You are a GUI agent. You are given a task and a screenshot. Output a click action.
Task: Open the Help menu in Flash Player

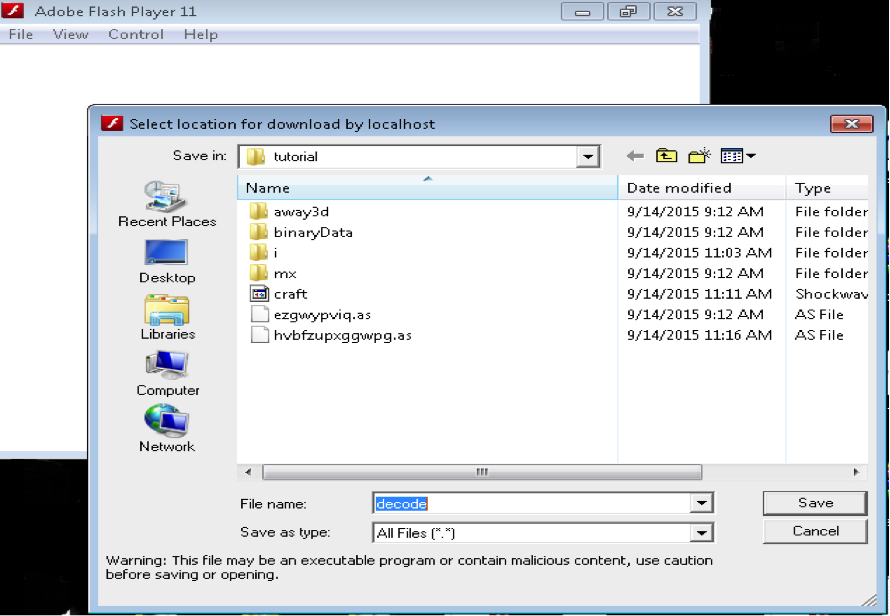point(200,35)
